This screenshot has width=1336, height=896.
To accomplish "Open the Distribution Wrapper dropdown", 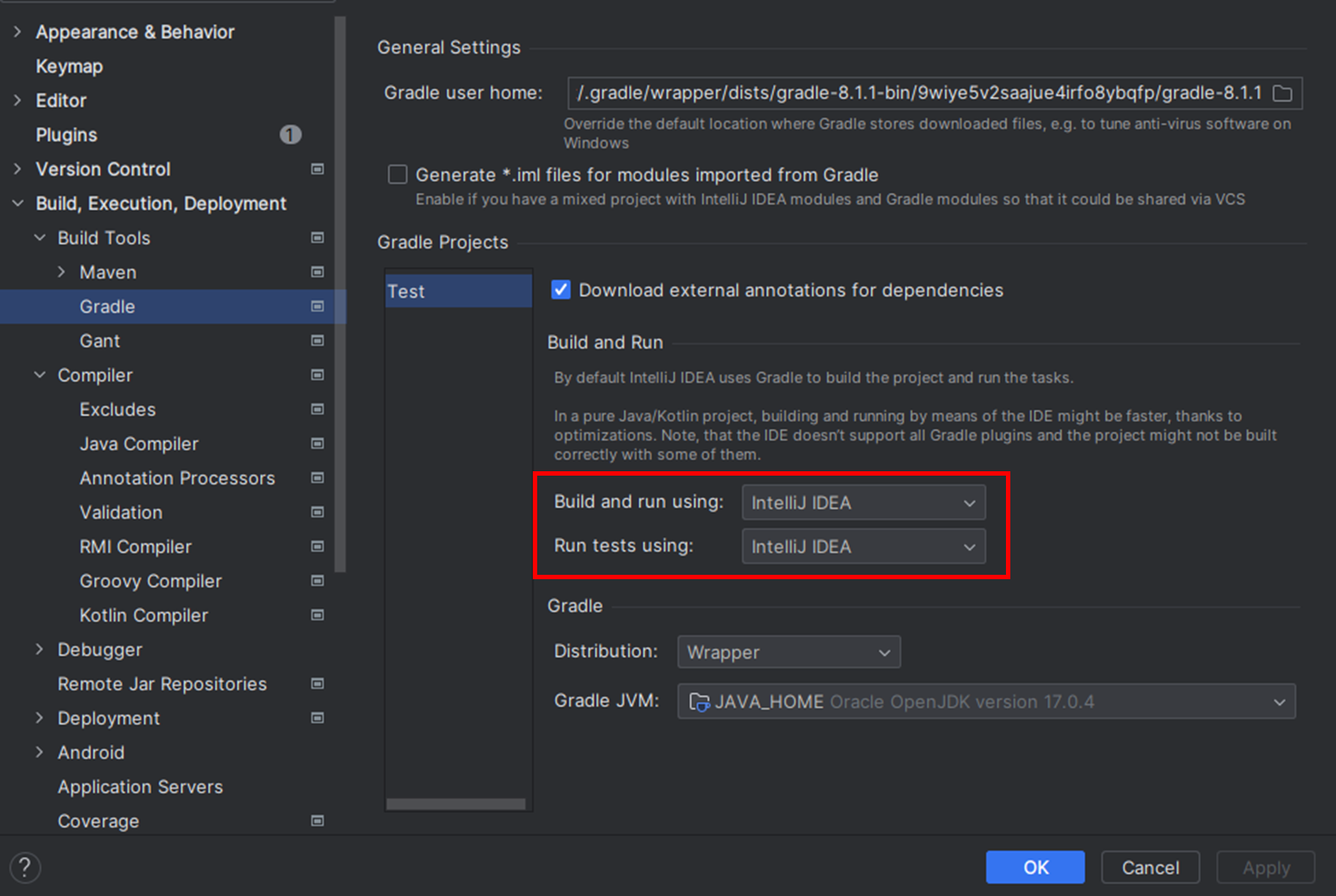I will 789,652.
